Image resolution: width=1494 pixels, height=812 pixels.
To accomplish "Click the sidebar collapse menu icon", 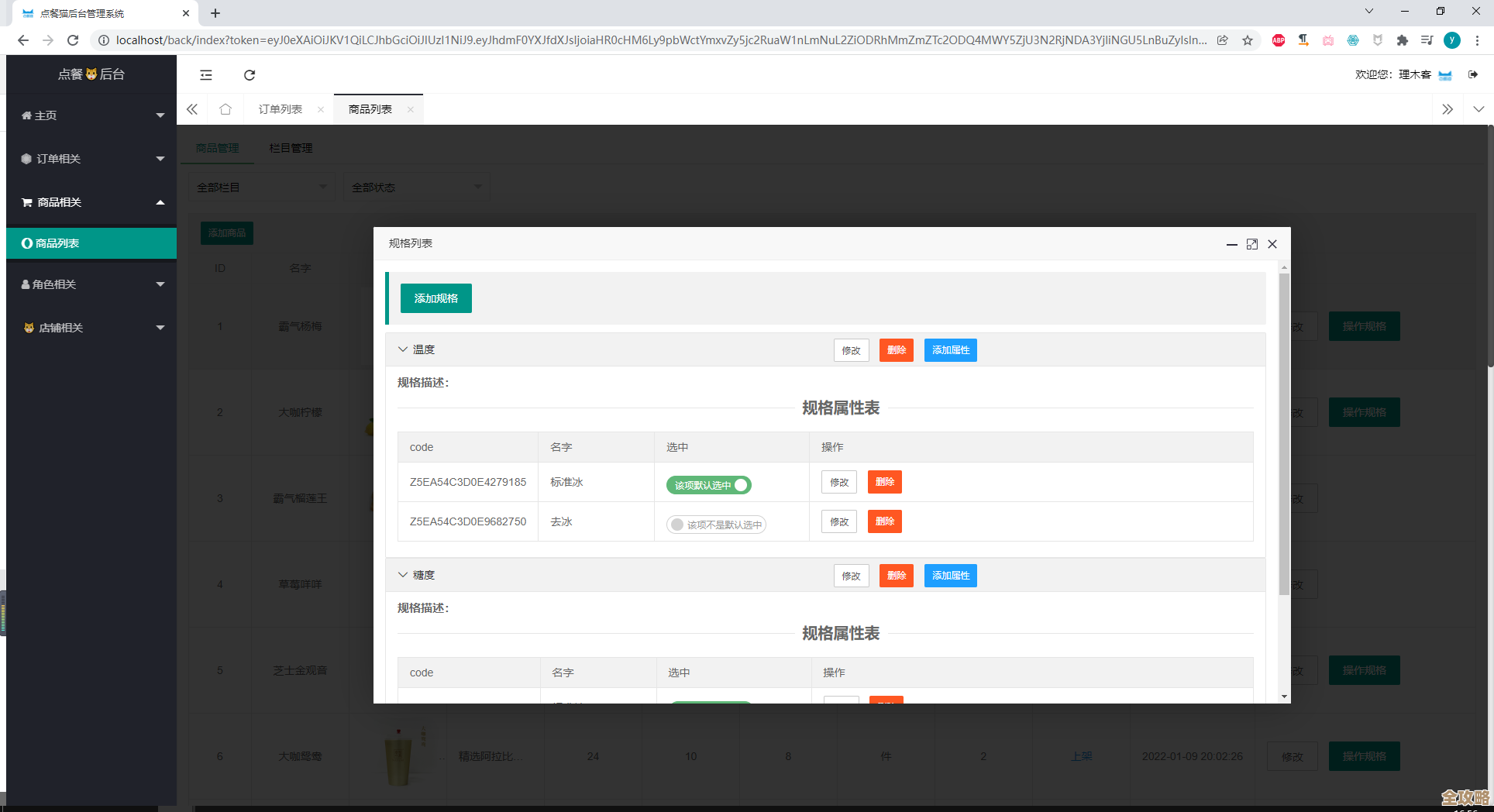I will point(206,75).
